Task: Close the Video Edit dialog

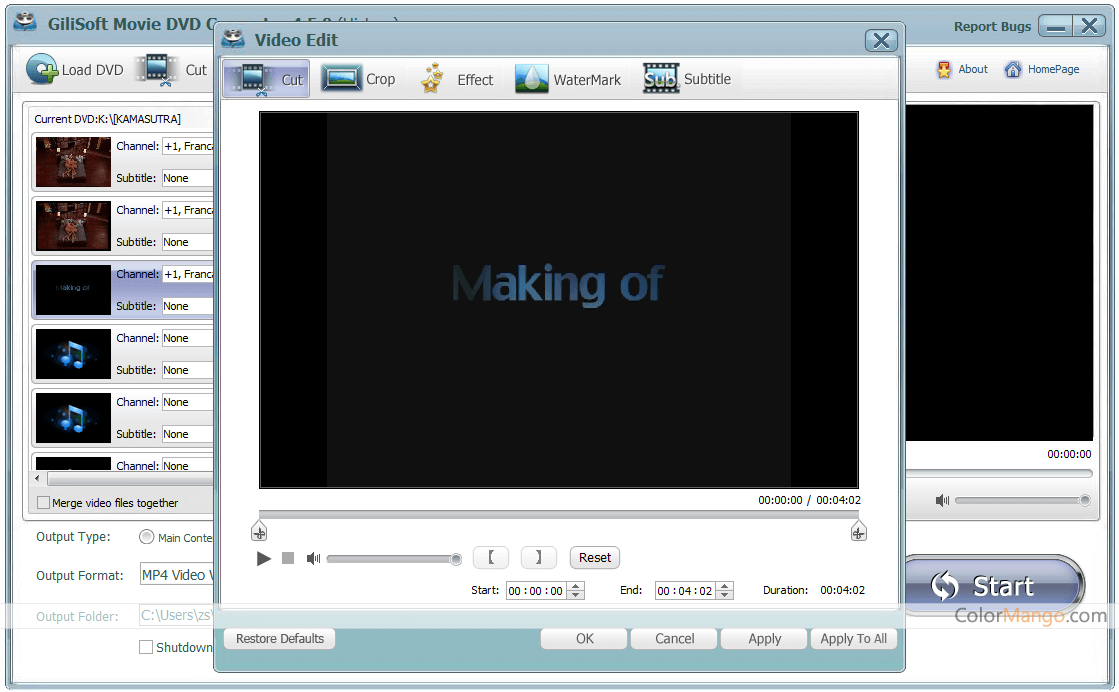Action: 881,41
